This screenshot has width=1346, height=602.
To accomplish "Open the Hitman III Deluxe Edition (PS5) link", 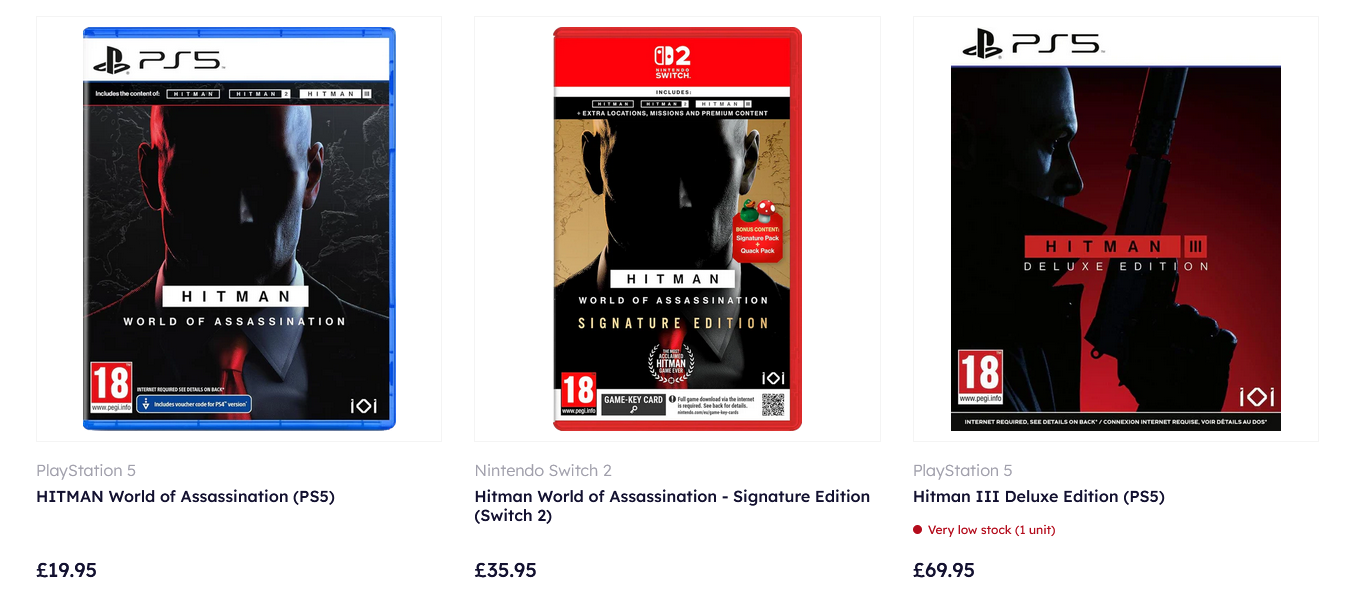I will click(x=1039, y=496).
